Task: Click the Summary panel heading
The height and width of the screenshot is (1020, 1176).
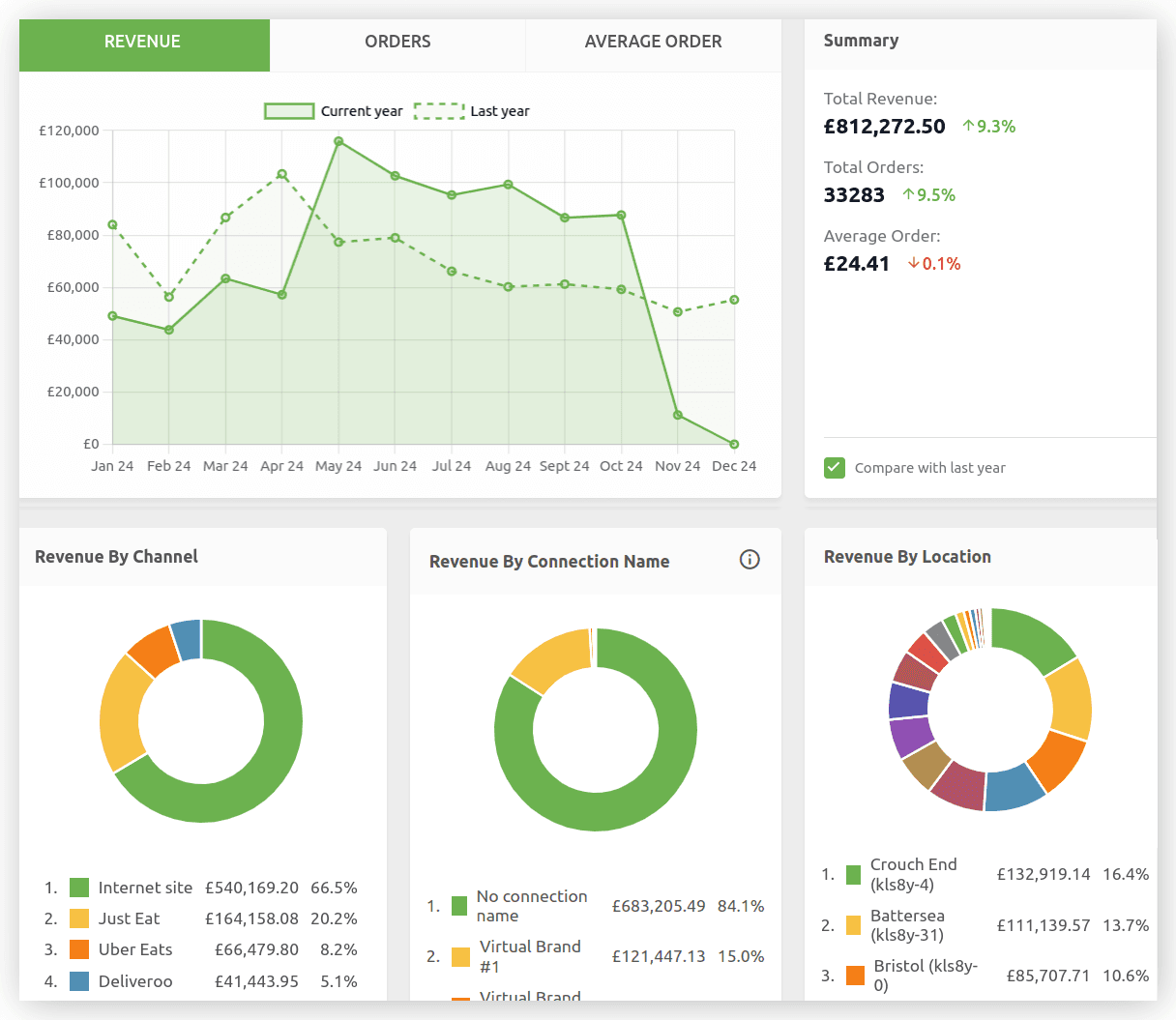Action: point(861,41)
